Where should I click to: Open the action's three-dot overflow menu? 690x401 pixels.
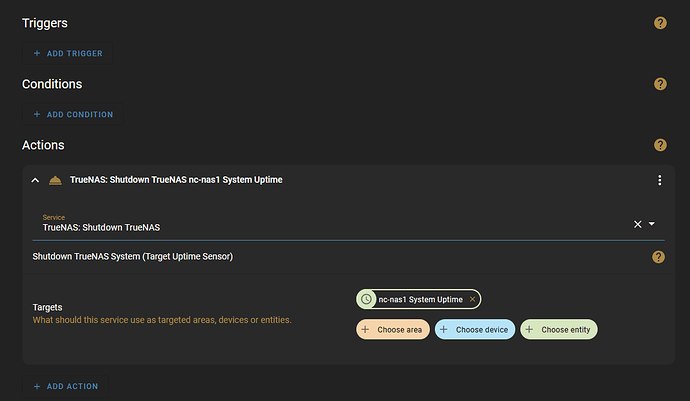point(659,180)
